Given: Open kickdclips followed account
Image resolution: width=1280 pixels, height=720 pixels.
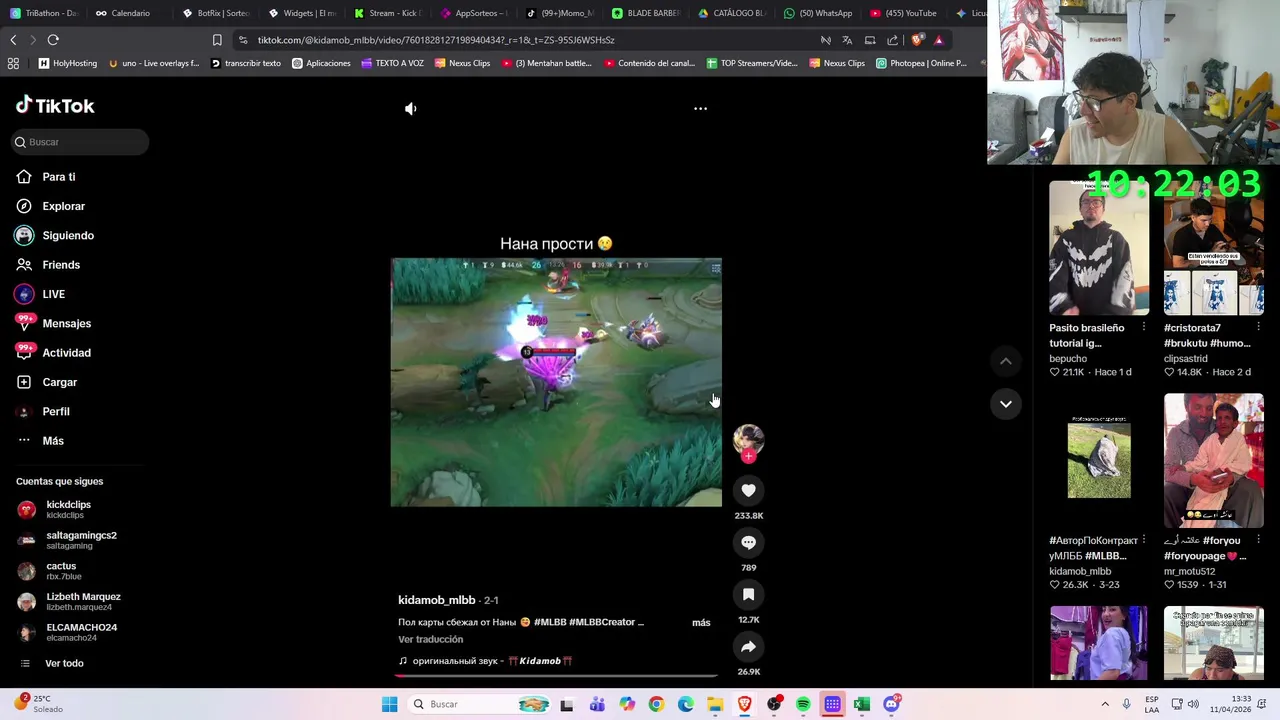Looking at the screenshot, I should coord(68,510).
